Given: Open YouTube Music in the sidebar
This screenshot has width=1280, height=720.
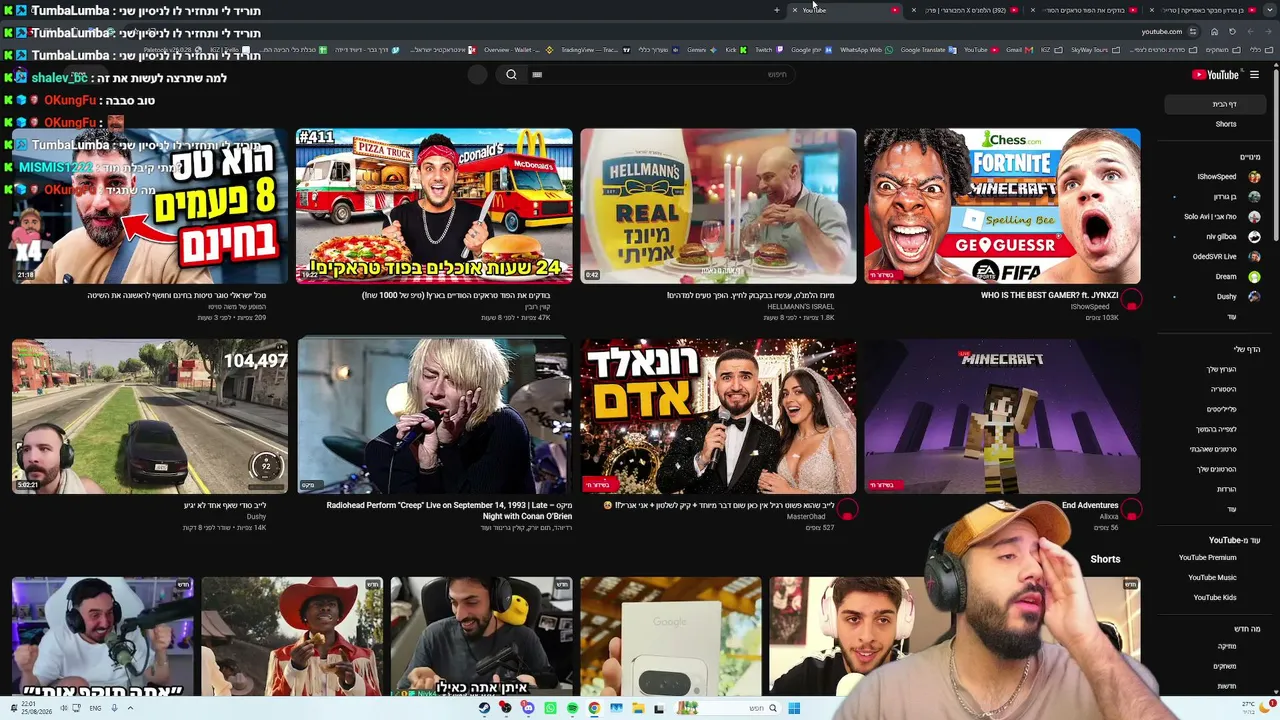Looking at the screenshot, I should (x=1212, y=577).
